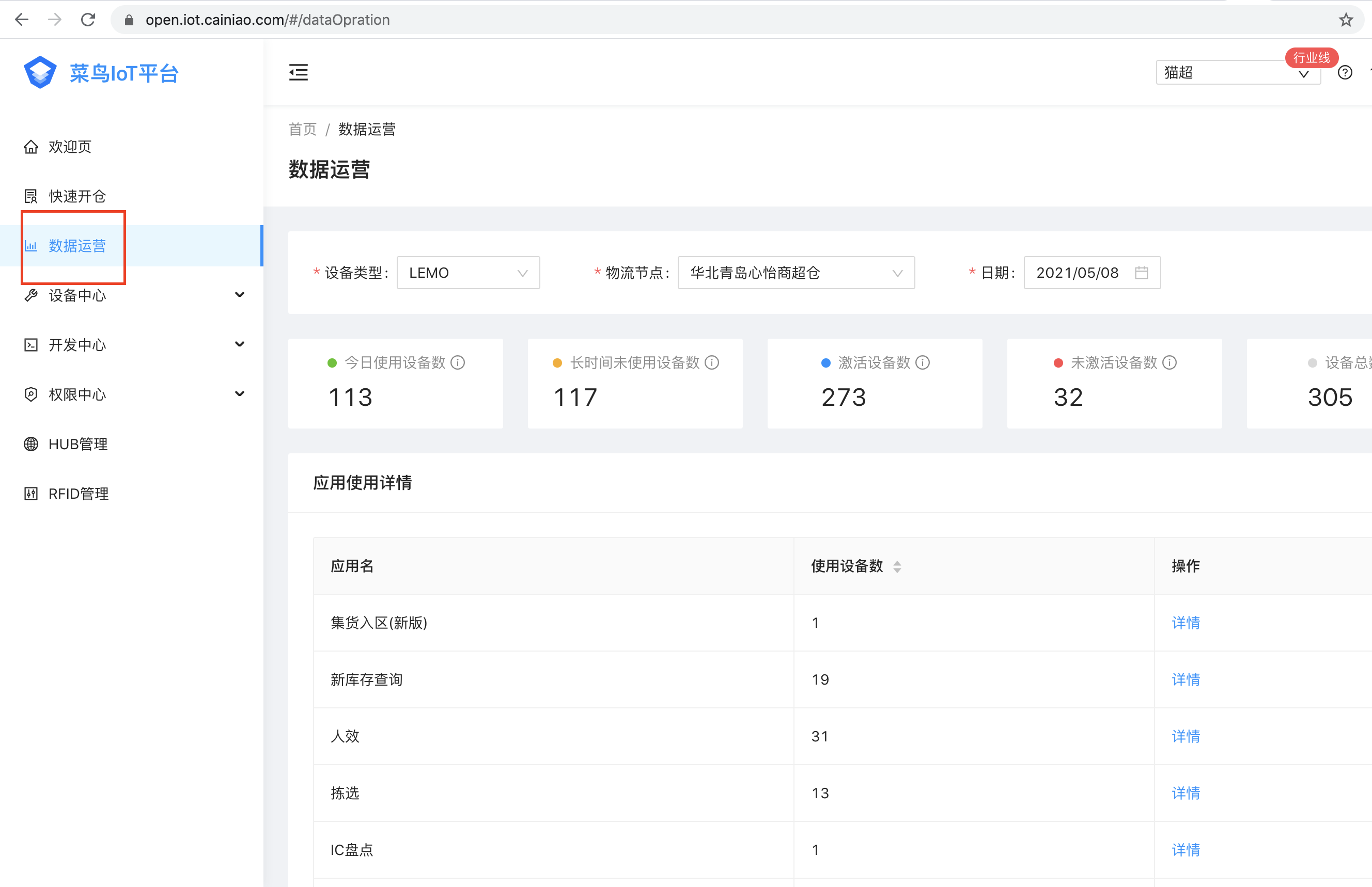The image size is (1372, 887).
Task: Click info icon beside 长时间未使用设备数
Action: (712, 362)
